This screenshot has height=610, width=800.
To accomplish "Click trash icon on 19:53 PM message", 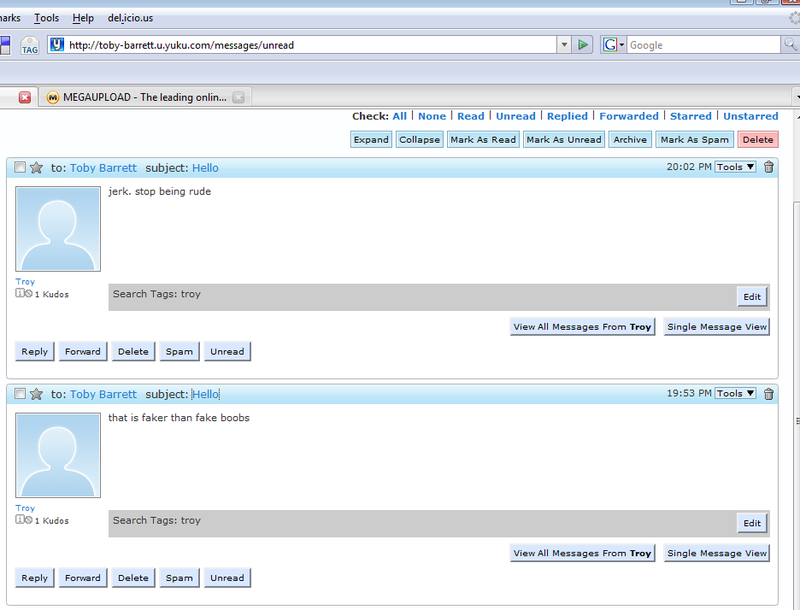I will [x=768, y=394].
